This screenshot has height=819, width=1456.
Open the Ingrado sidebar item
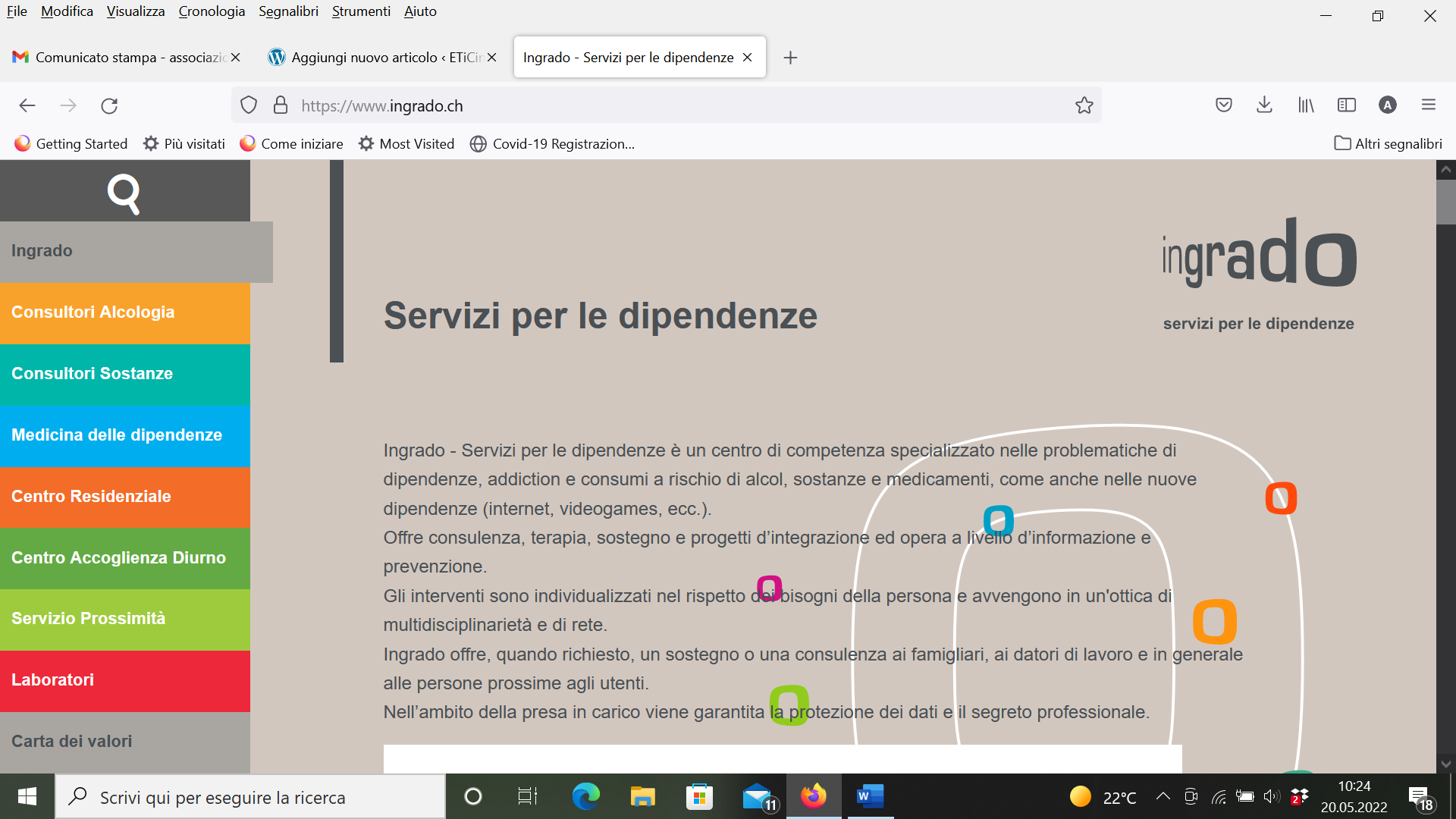click(x=136, y=252)
